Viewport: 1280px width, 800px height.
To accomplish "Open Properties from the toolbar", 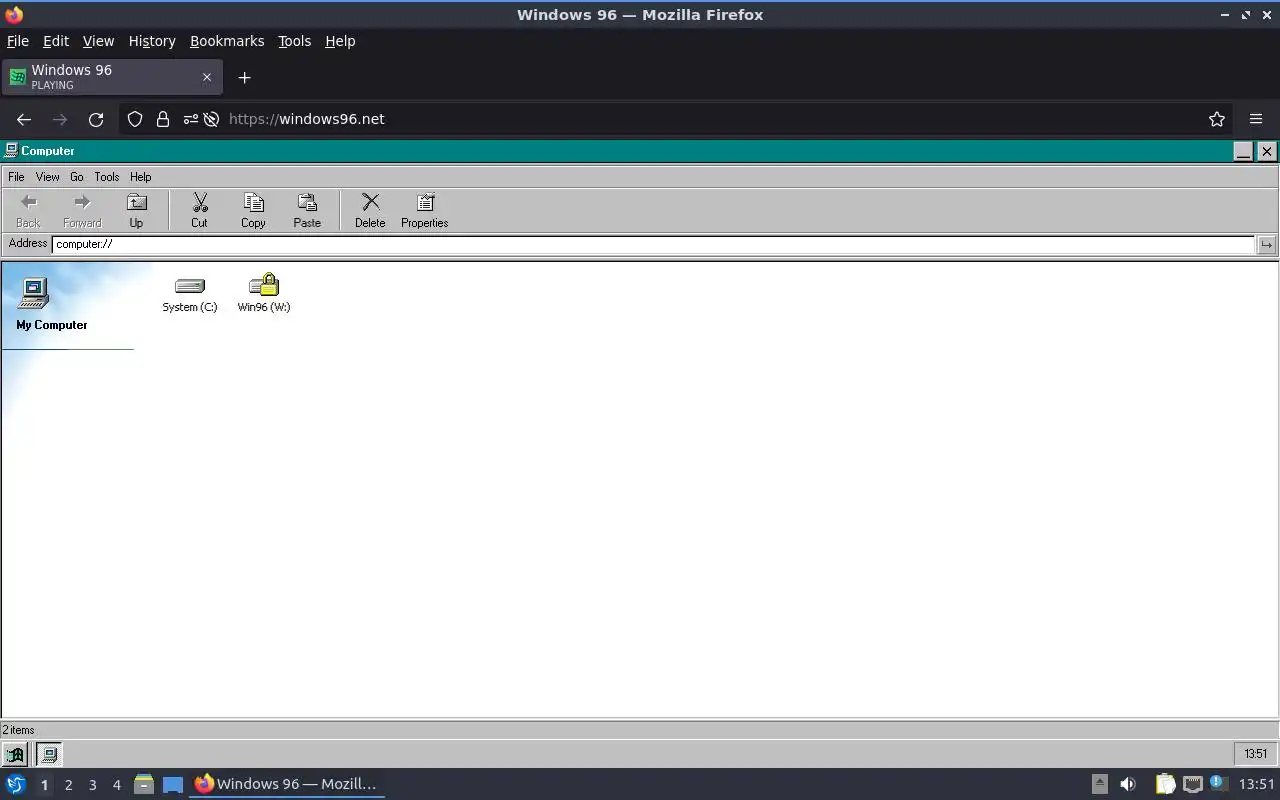I will pyautogui.click(x=424, y=211).
